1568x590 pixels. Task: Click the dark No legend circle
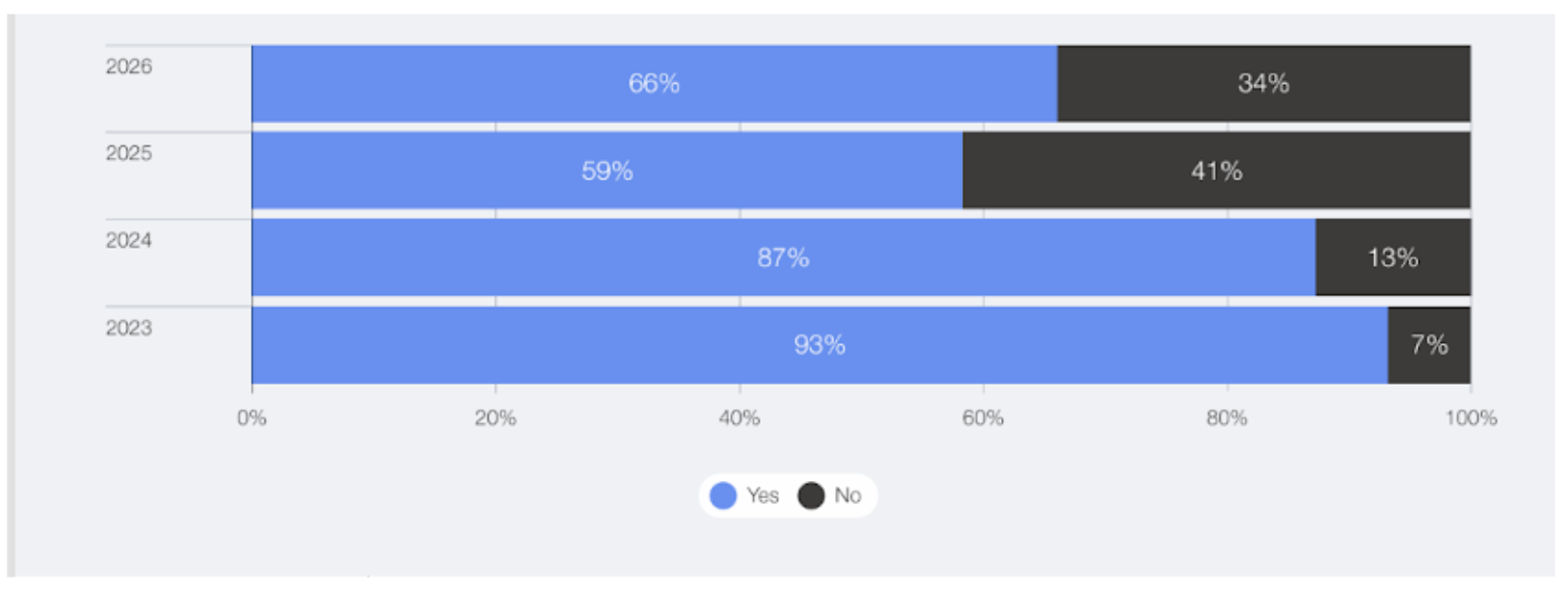(x=811, y=496)
